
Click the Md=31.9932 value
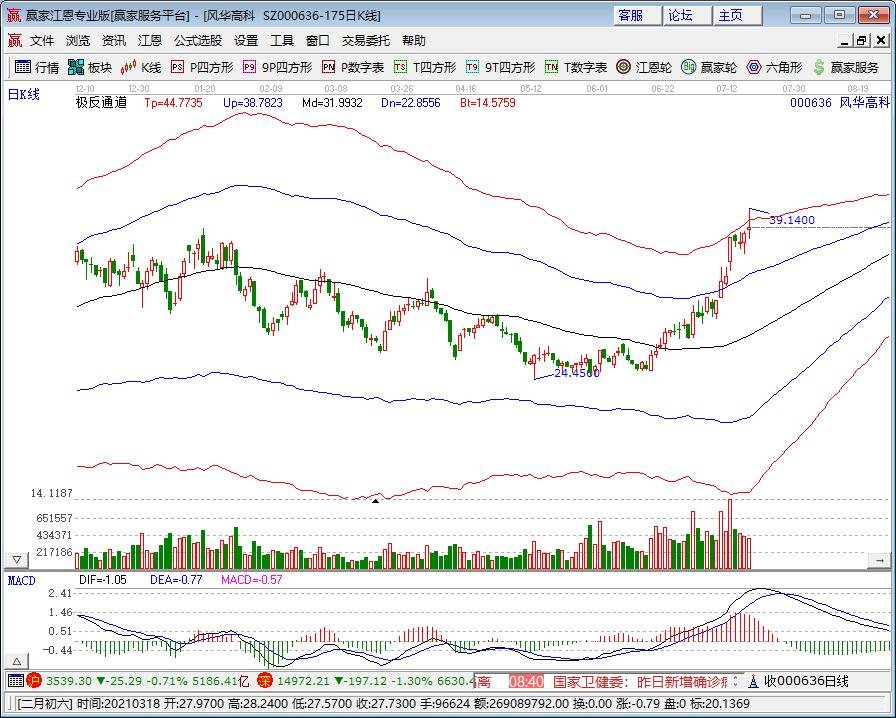pyautogui.click(x=332, y=103)
